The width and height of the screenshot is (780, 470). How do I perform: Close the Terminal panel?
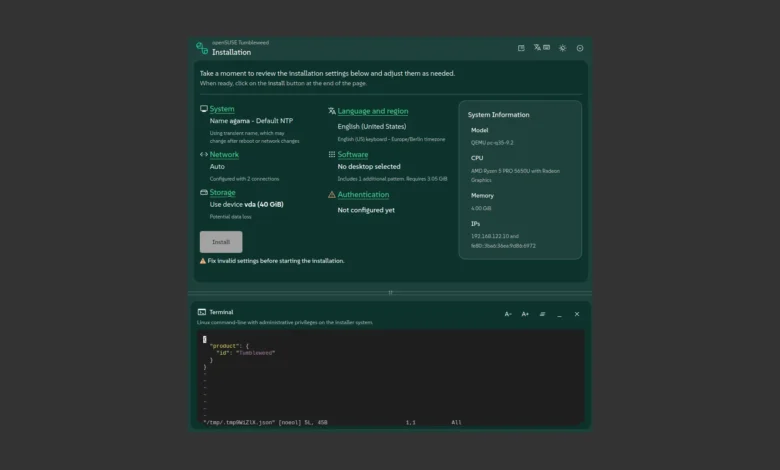(x=577, y=314)
